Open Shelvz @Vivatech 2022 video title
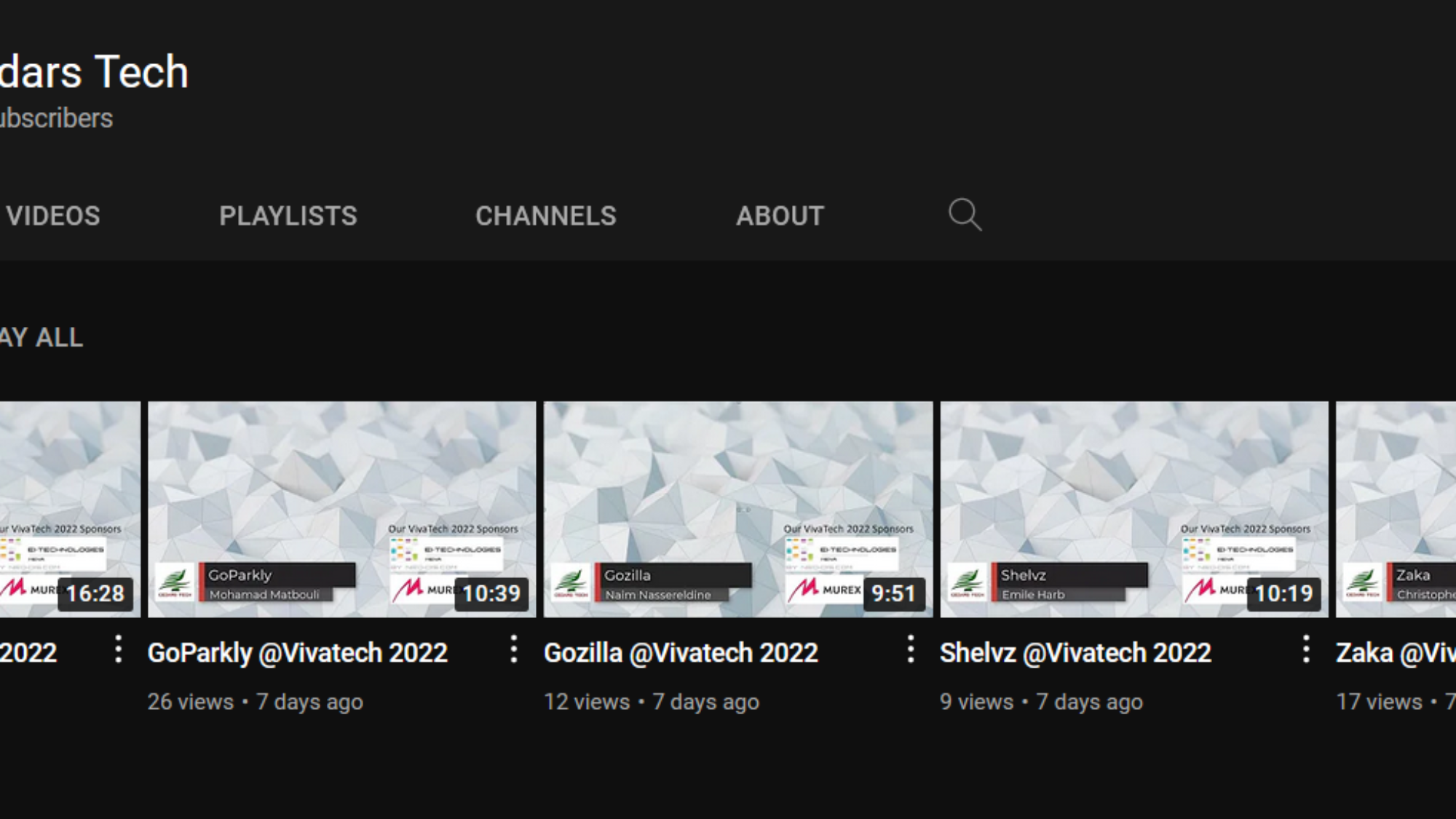This screenshot has width=1456, height=819. [1075, 653]
